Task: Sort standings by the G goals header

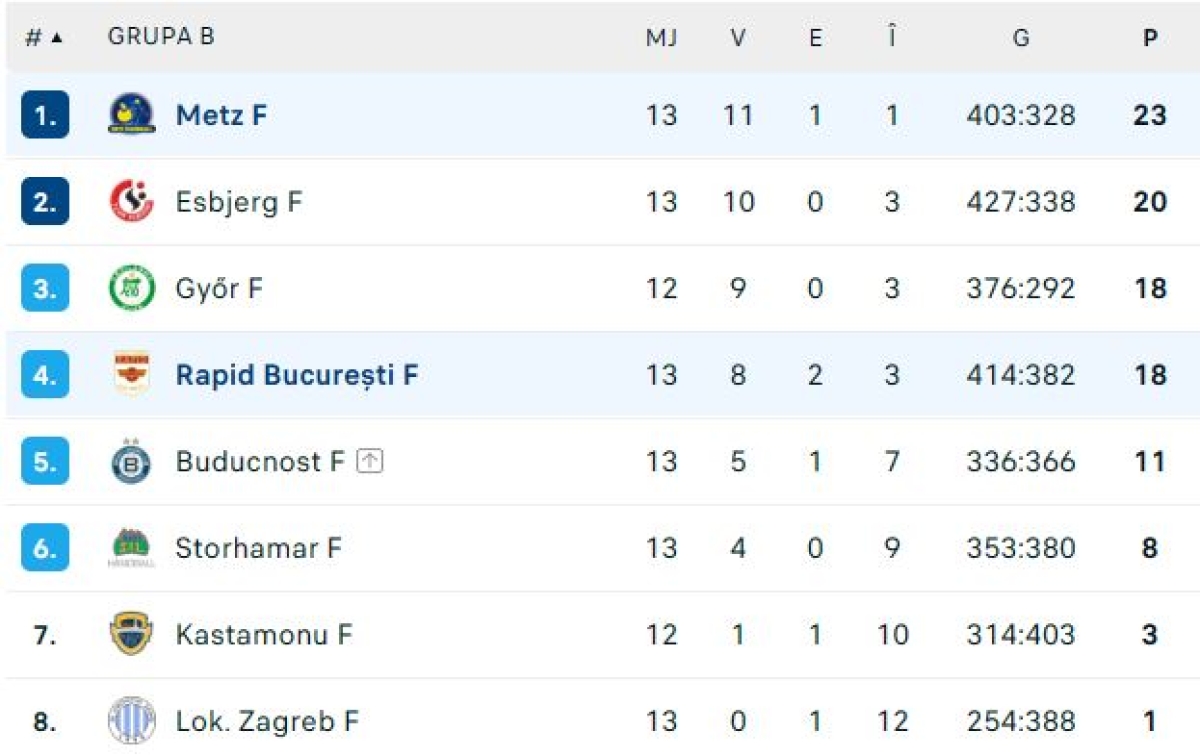Action: coord(1020,38)
